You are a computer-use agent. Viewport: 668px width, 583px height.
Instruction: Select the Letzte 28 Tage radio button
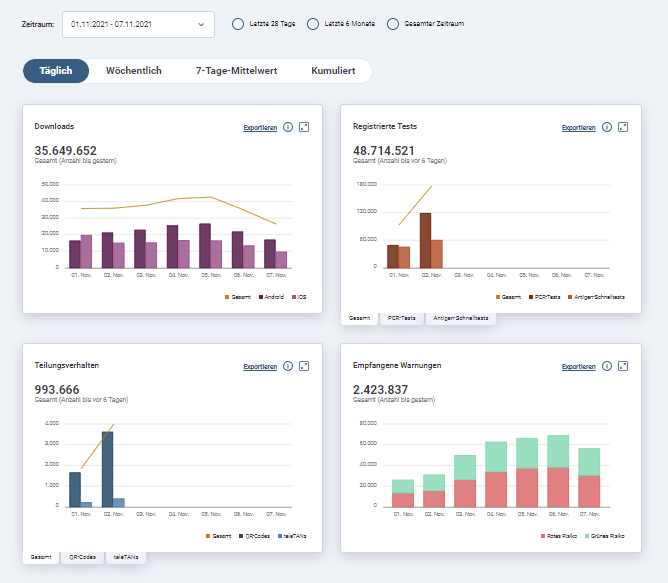click(x=238, y=24)
